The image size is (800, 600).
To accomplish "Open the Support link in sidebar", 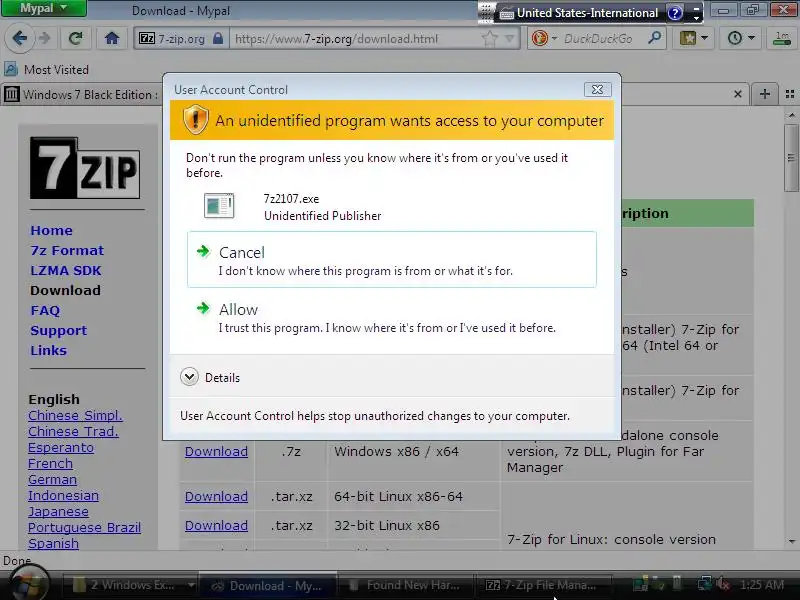I will pyautogui.click(x=58, y=331).
